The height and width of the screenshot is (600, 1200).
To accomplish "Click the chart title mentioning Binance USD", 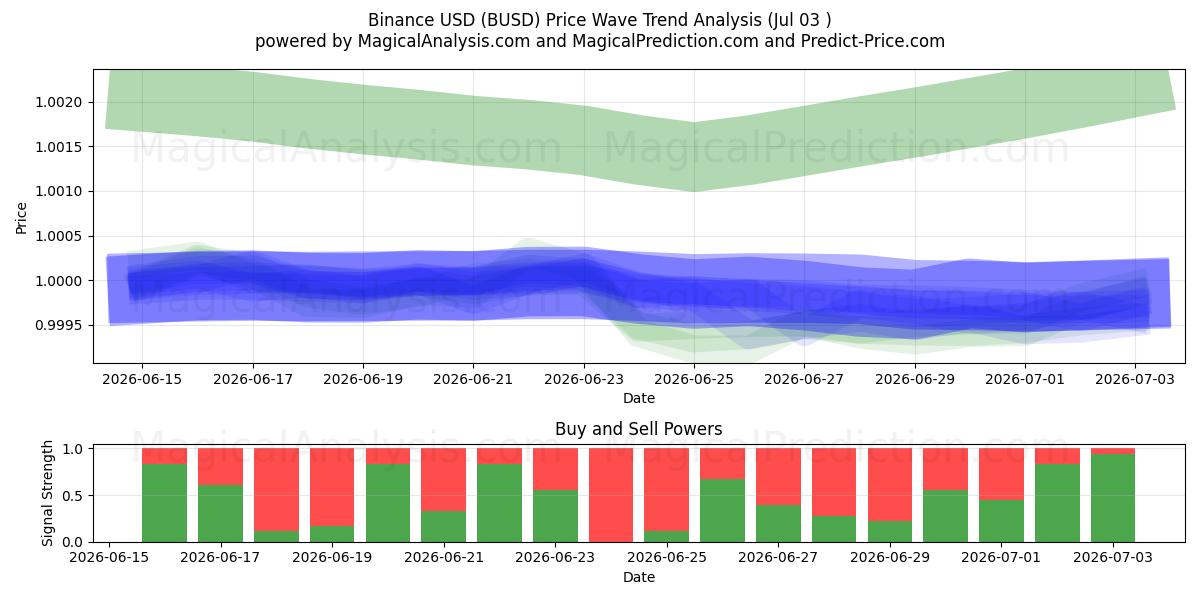I will click(x=600, y=19).
